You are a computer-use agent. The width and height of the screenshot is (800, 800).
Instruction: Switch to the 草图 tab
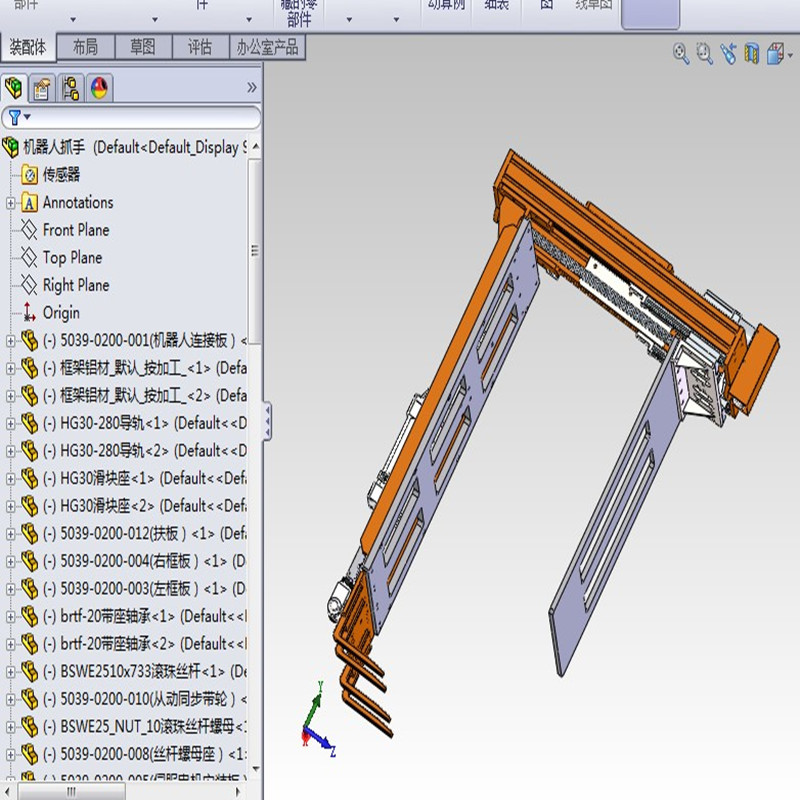[x=143, y=47]
